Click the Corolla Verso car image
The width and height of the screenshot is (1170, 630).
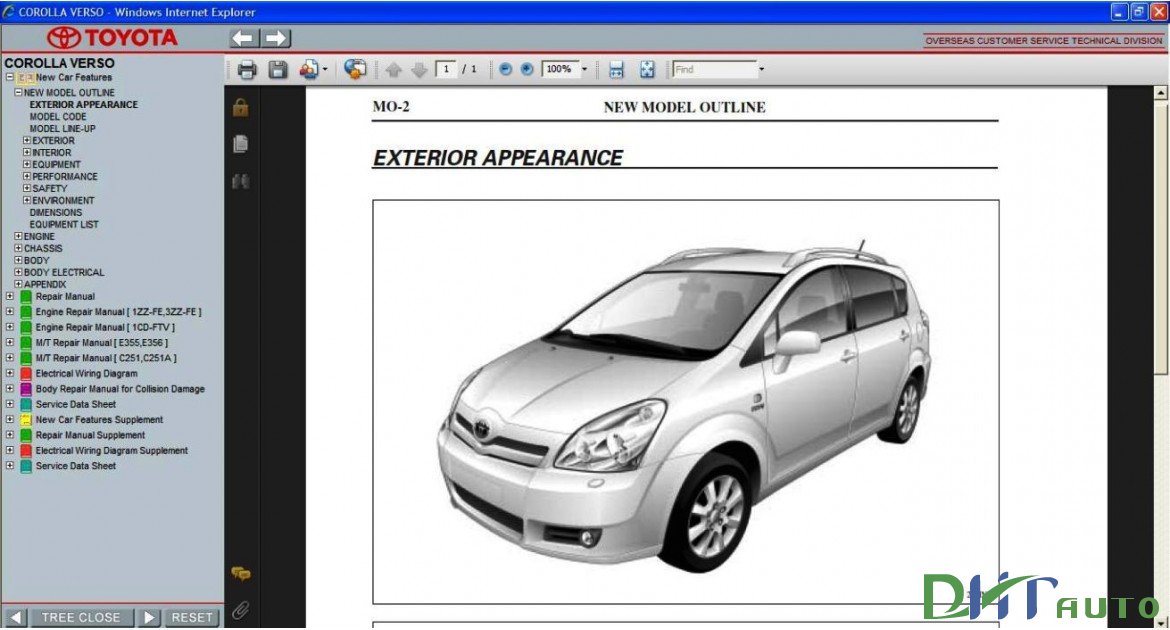[683, 407]
